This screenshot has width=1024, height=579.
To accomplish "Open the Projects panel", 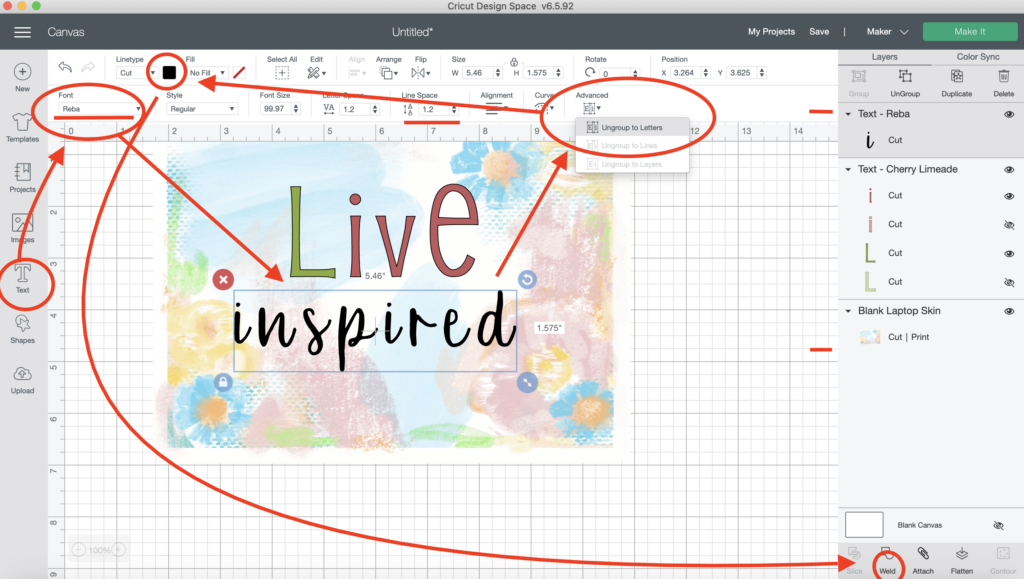I will [x=22, y=178].
